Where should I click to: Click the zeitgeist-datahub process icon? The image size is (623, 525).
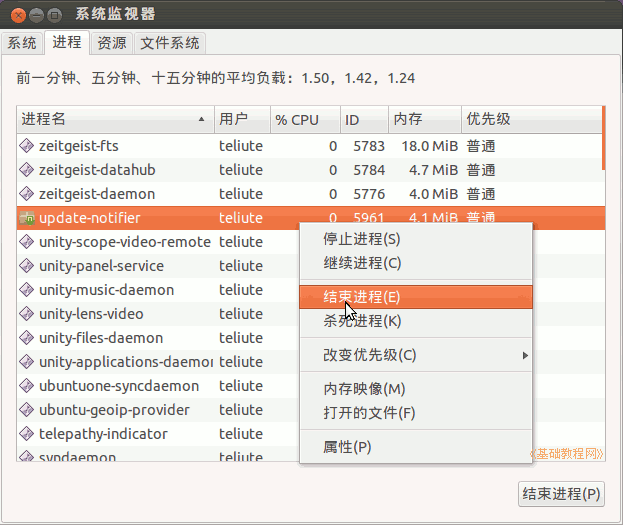pos(27,170)
